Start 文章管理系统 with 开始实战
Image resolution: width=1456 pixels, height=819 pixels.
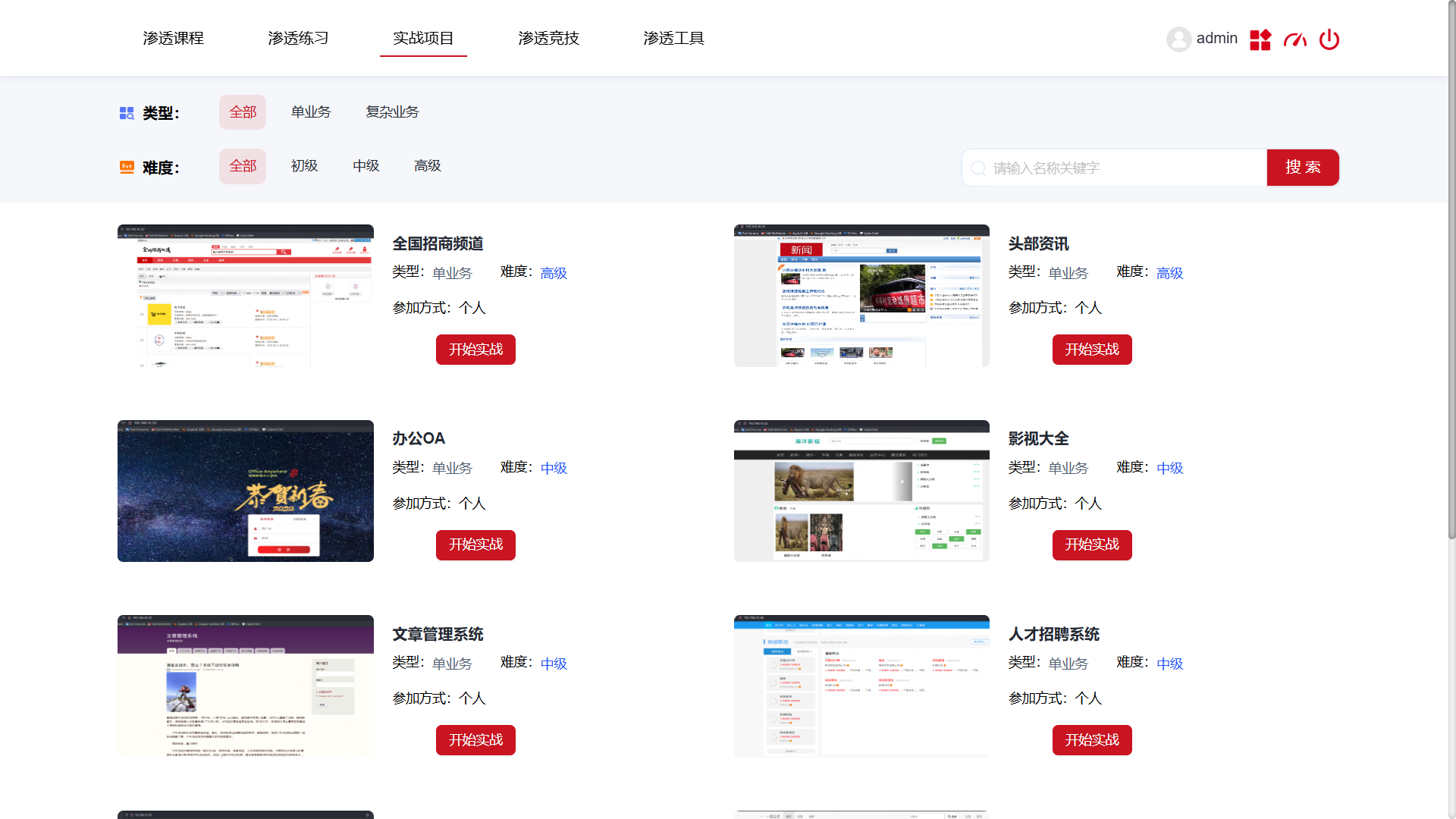[x=475, y=740]
